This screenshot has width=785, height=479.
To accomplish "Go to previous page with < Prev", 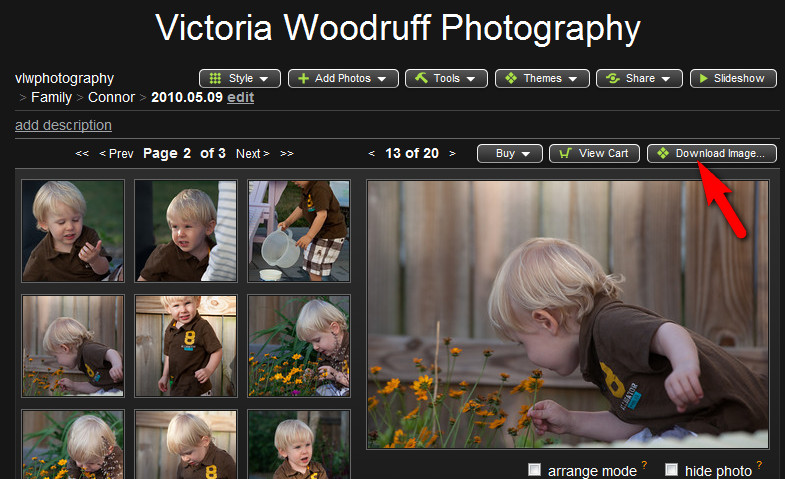I will point(117,154).
